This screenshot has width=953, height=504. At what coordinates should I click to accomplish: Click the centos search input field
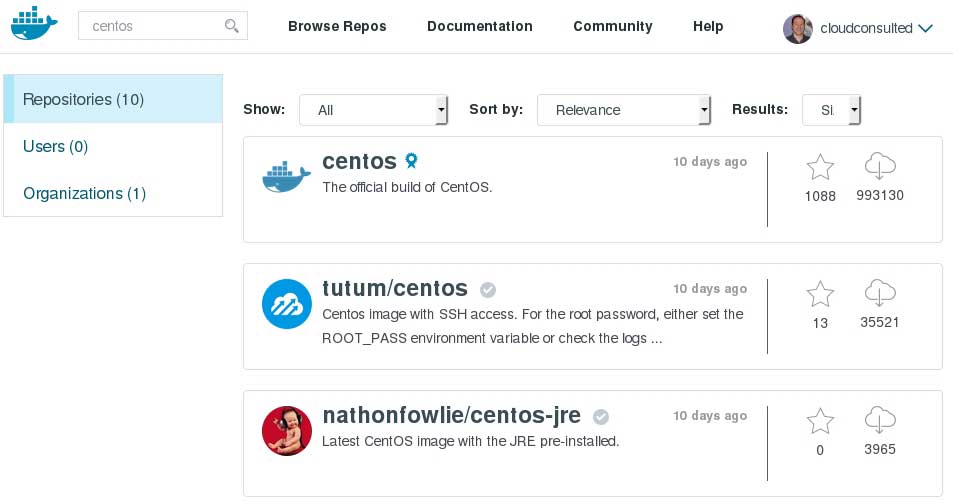pyautogui.click(x=150, y=26)
